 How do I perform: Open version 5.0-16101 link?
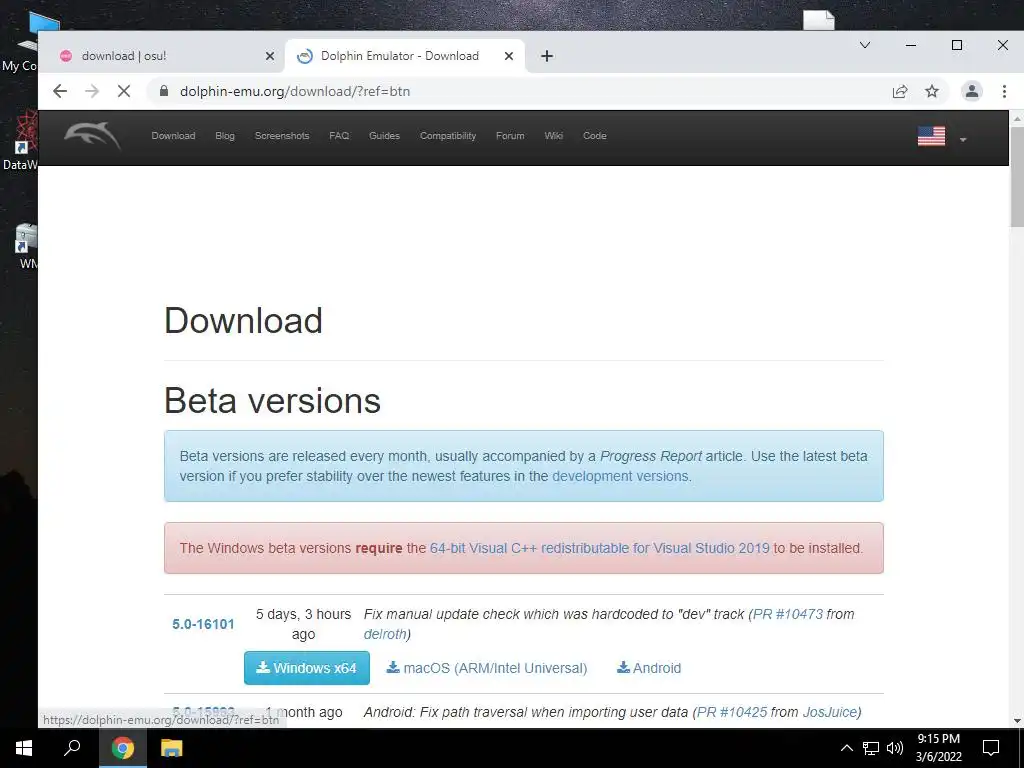(203, 624)
